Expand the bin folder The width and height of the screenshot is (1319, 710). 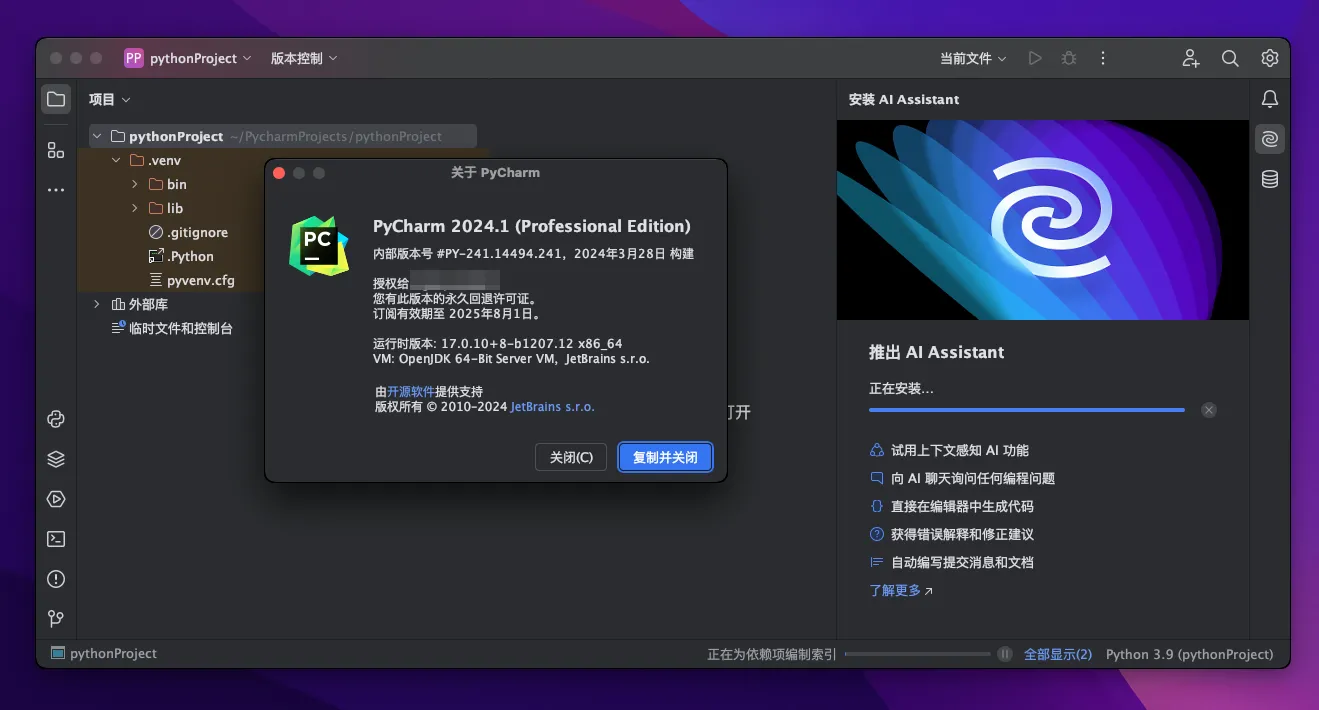135,184
